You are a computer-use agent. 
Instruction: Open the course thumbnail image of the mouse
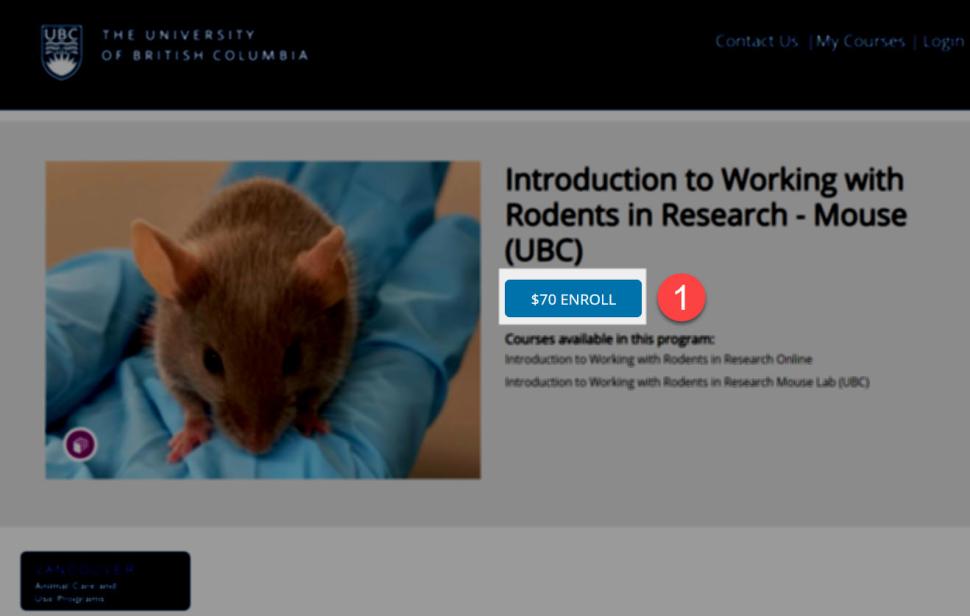click(x=263, y=319)
